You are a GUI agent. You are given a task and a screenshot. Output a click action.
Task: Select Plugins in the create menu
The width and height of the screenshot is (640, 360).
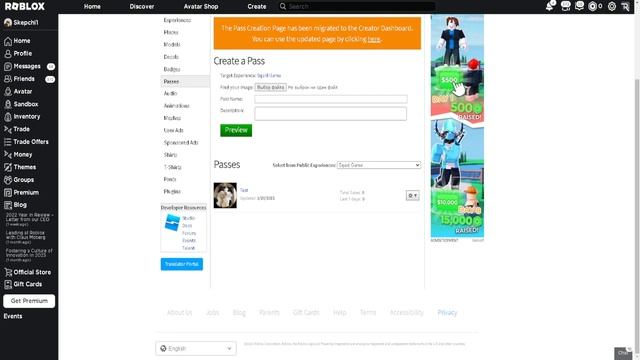pos(172,191)
